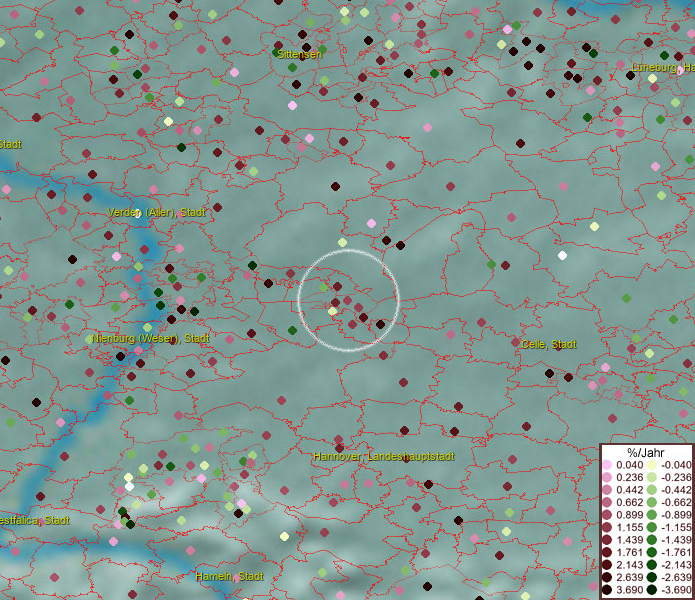The image size is (695, 600).
Task: Pick the 0.040 pink legend swatch
Action: (608, 465)
